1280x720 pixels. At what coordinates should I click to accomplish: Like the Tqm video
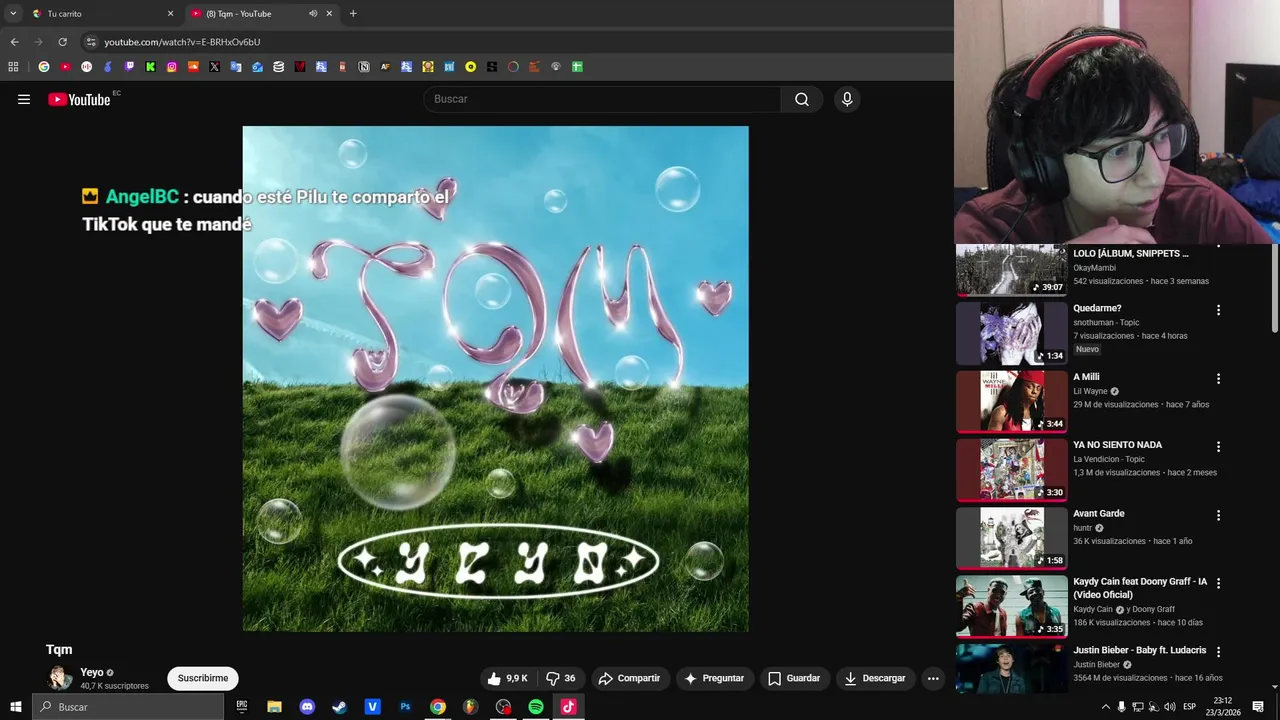point(507,678)
